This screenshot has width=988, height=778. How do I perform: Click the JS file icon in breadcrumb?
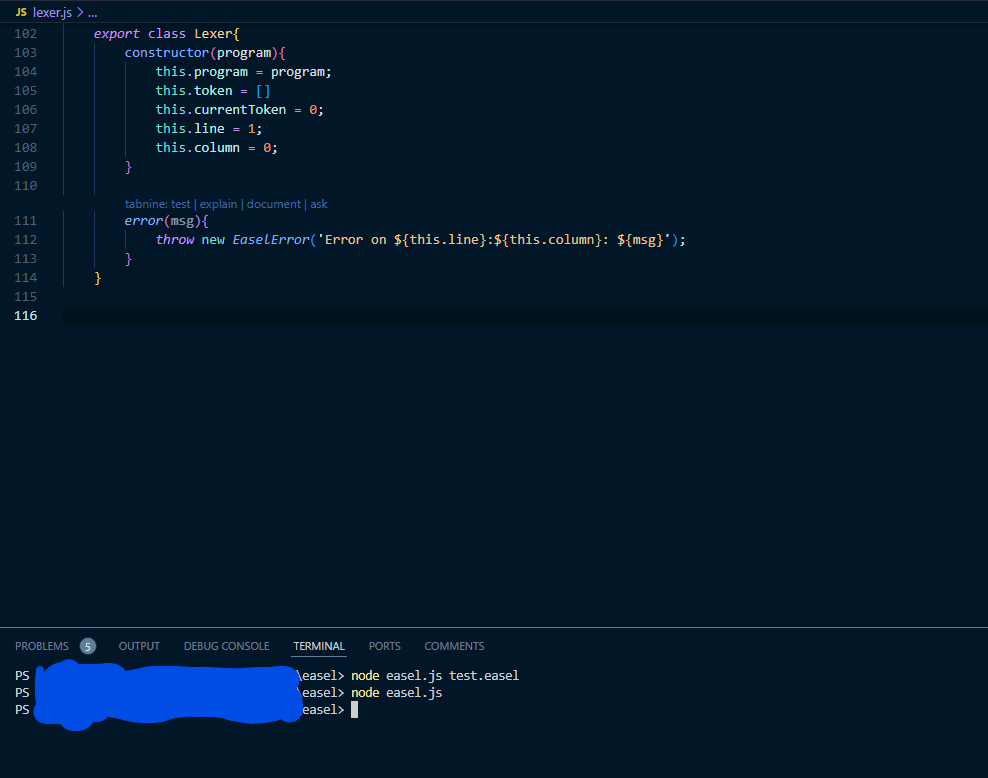(x=21, y=12)
